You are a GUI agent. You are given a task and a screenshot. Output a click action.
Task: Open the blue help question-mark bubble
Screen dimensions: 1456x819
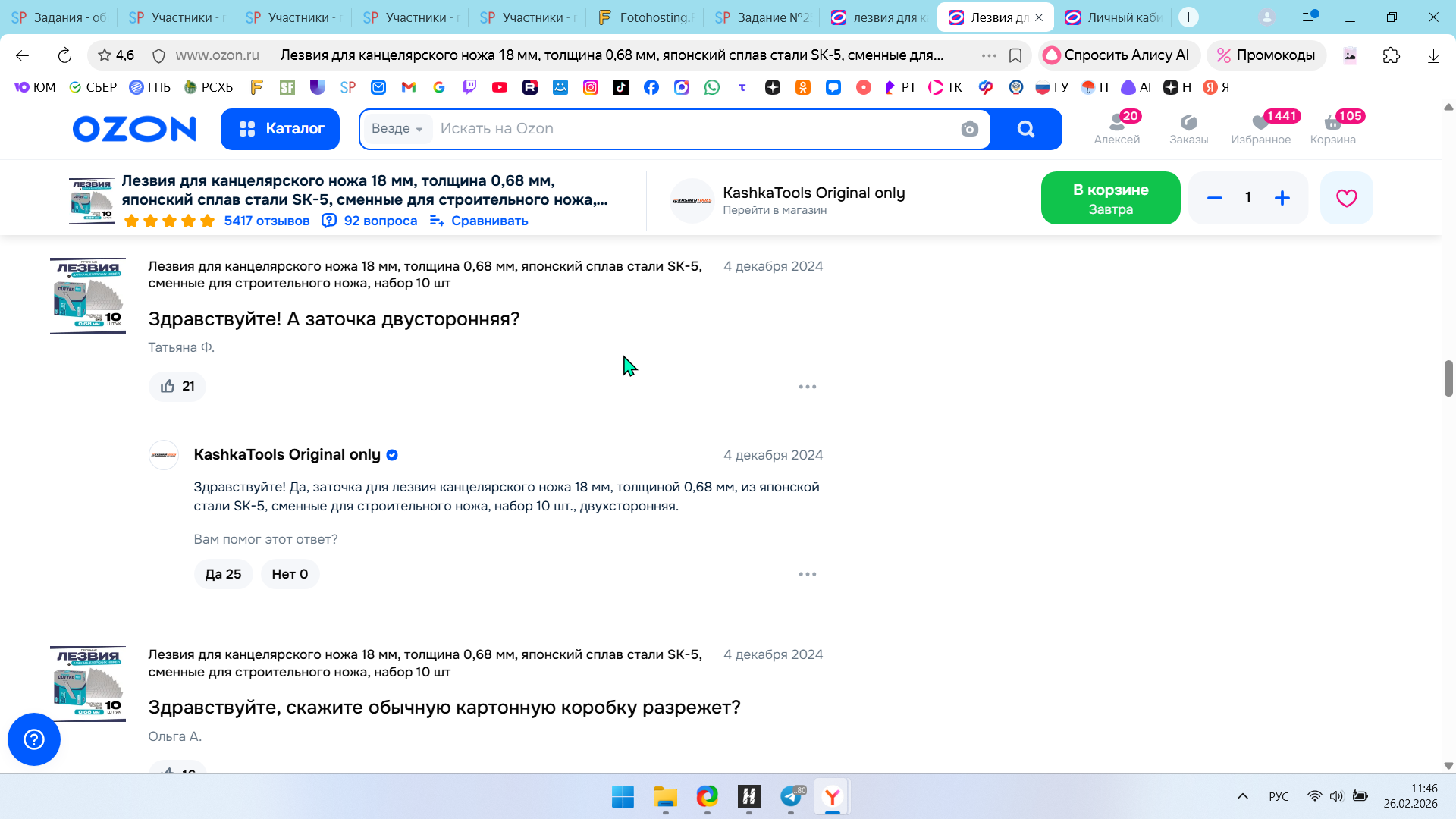[x=34, y=739]
